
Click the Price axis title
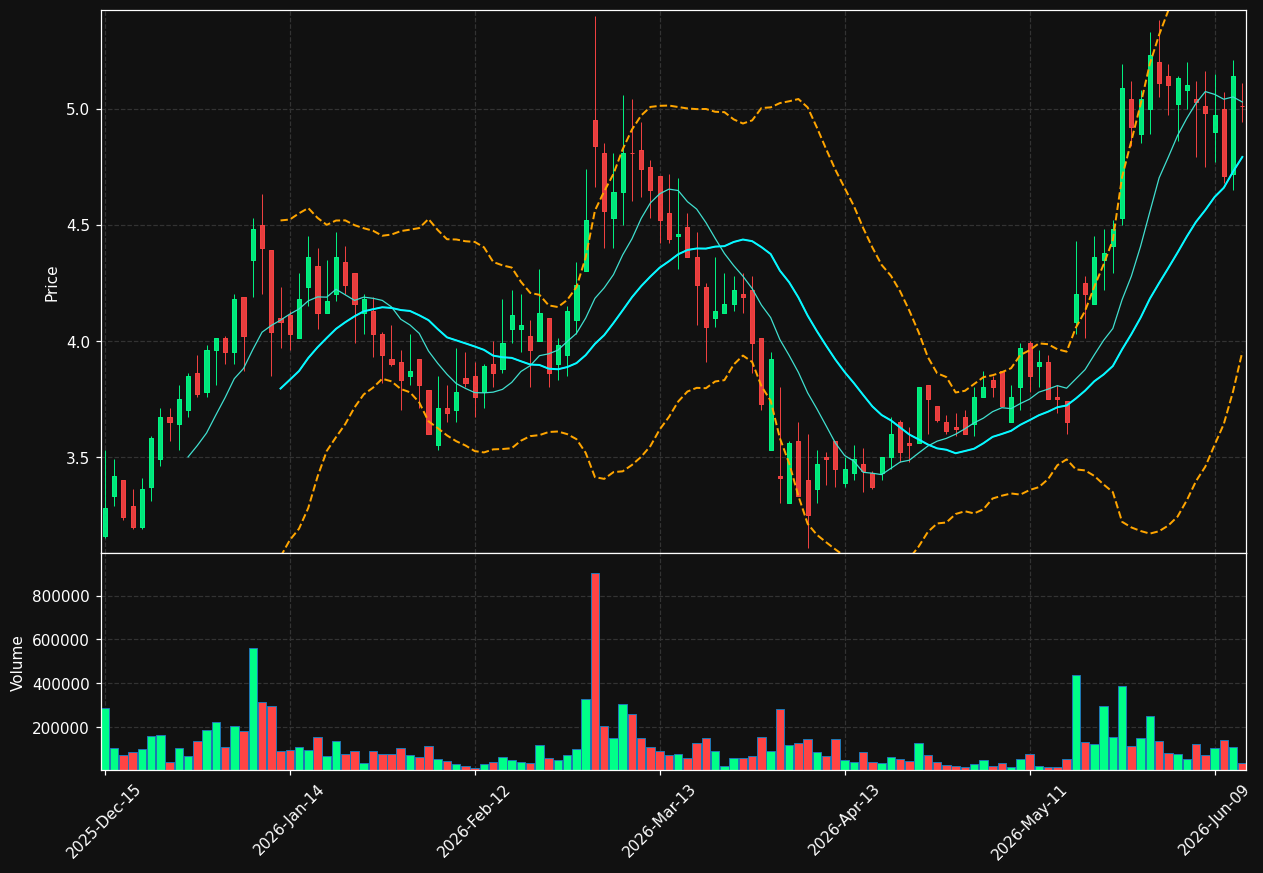(x=51, y=284)
